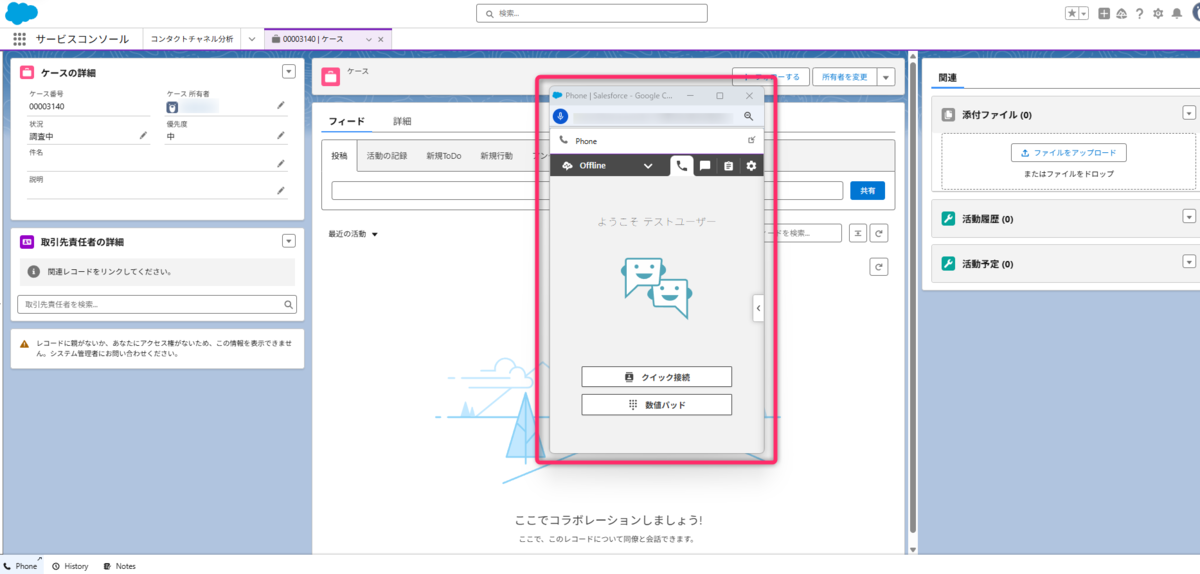Switch to the 詳細 tab
The height and width of the screenshot is (574, 1200).
(x=402, y=121)
